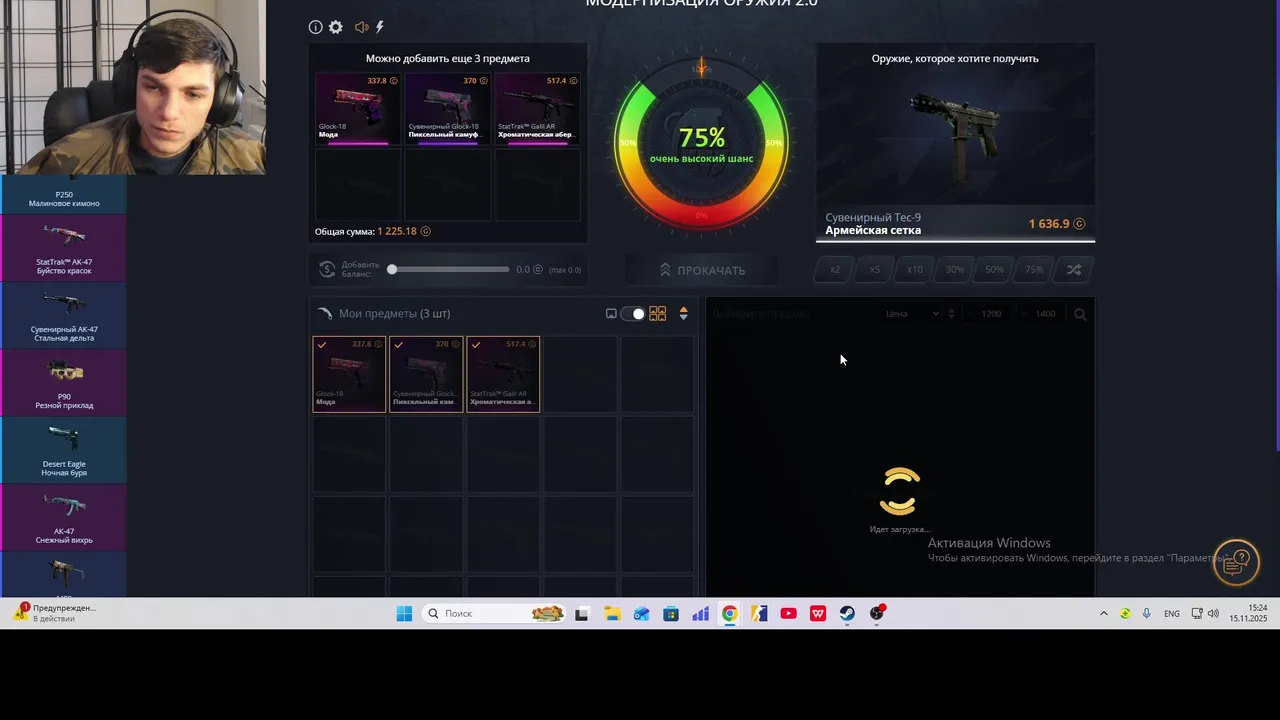This screenshot has width=1280, height=720.
Task: Remove Сувенирный Glock-18 from upgrade slots
Action: 447,109
